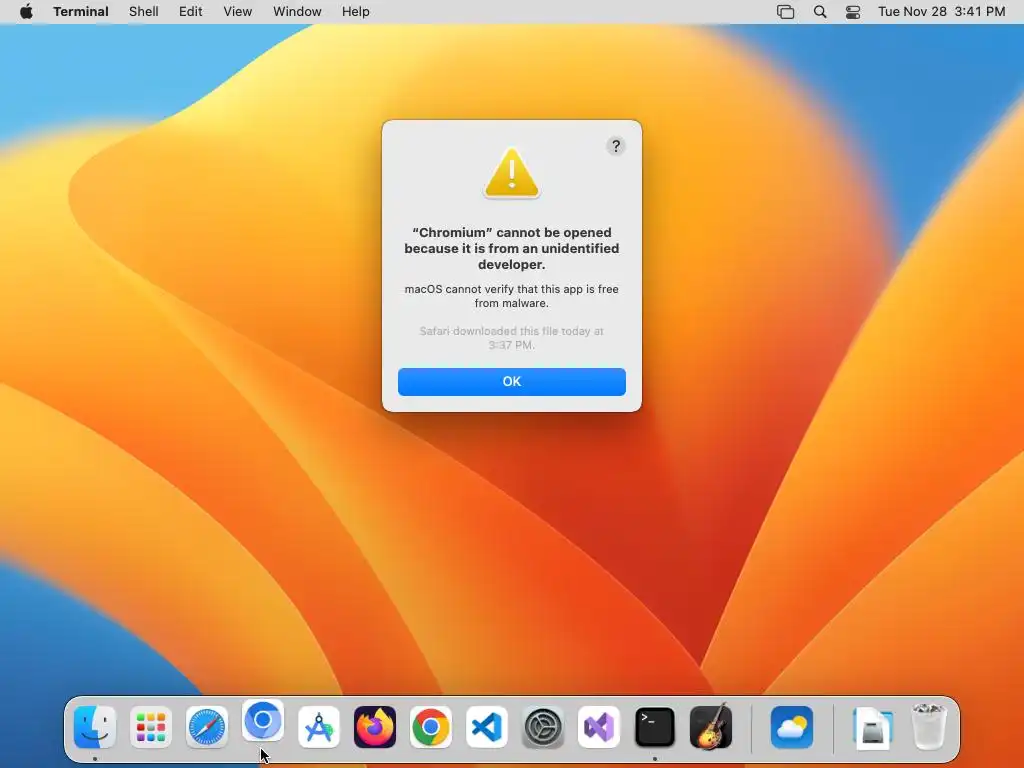Click the "macOS cannot verify" message text
The width and height of the screenshot is (1024, 768).
point(512,296)
